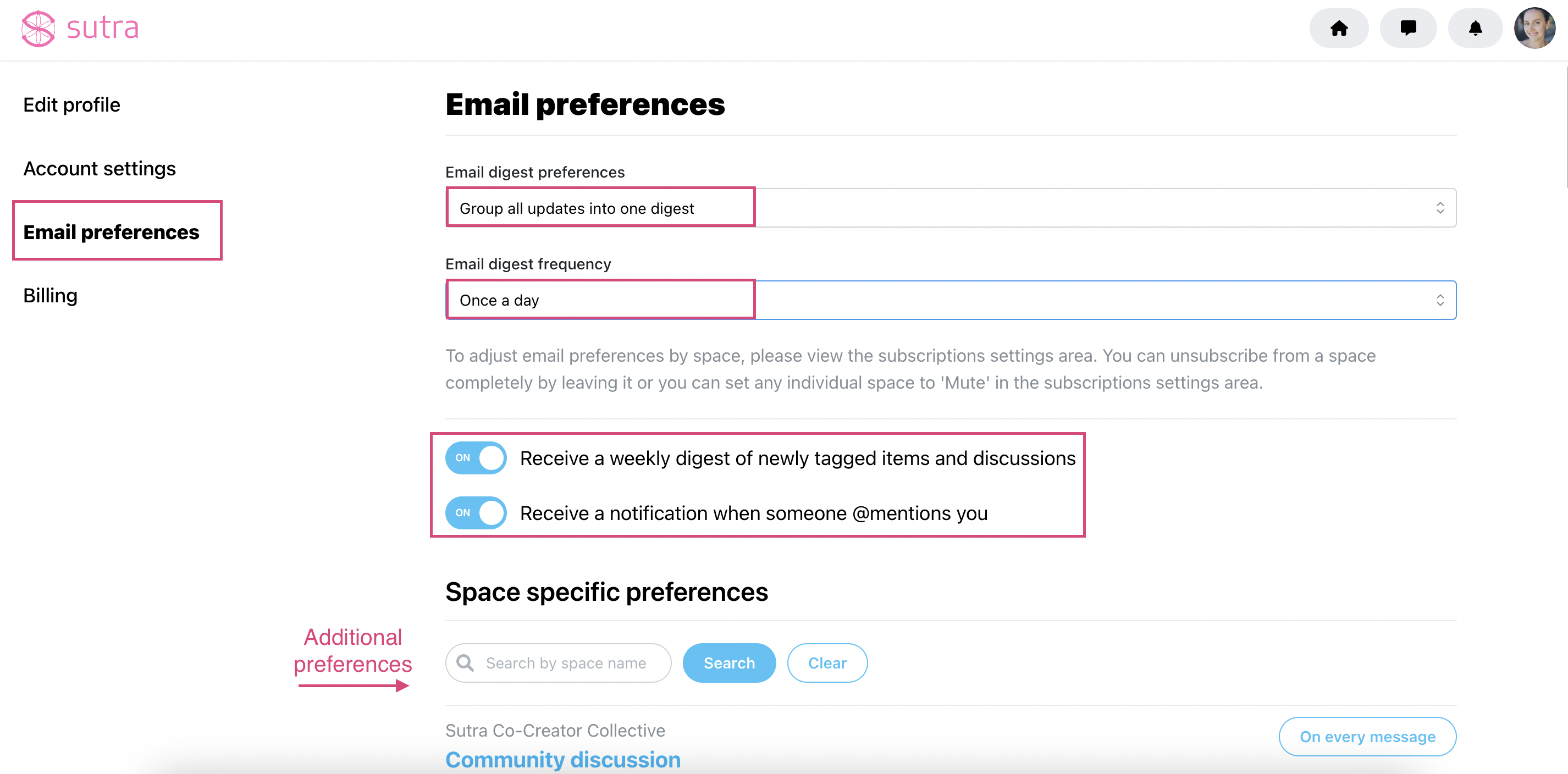Viewport: 1568px width, 774px height.
Task: Go to the home icon button
Action: [1339, 28]
